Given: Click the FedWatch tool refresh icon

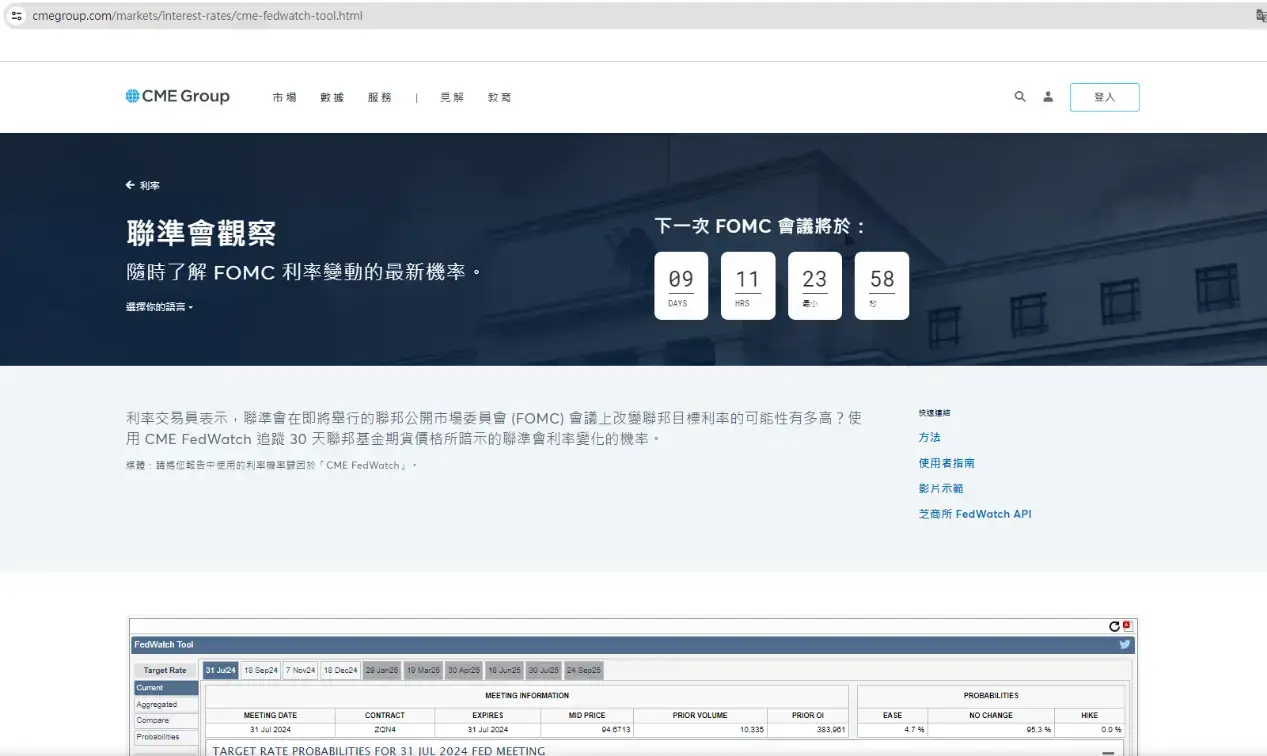Looking at the screenshot, I should pyautogui.click(x=1113, y=626).
